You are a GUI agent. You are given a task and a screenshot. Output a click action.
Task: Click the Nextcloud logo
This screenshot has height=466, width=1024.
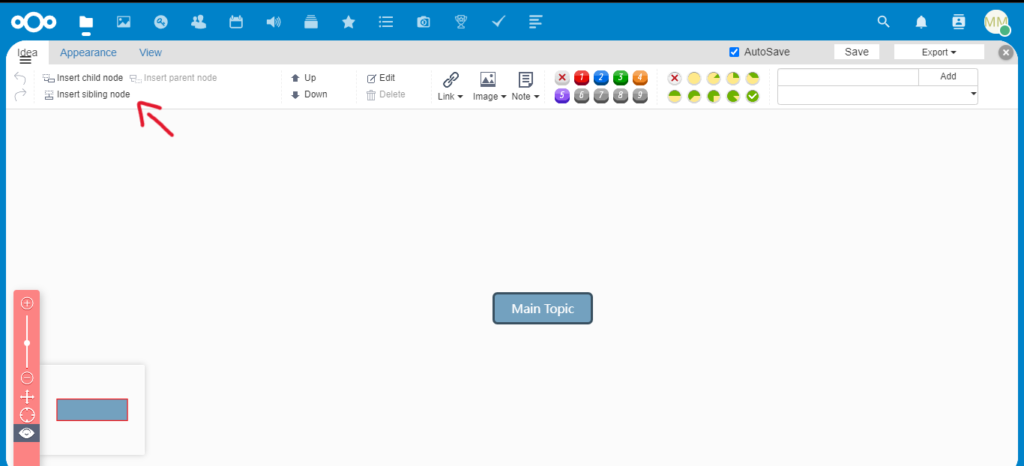(x=34, y=22)
